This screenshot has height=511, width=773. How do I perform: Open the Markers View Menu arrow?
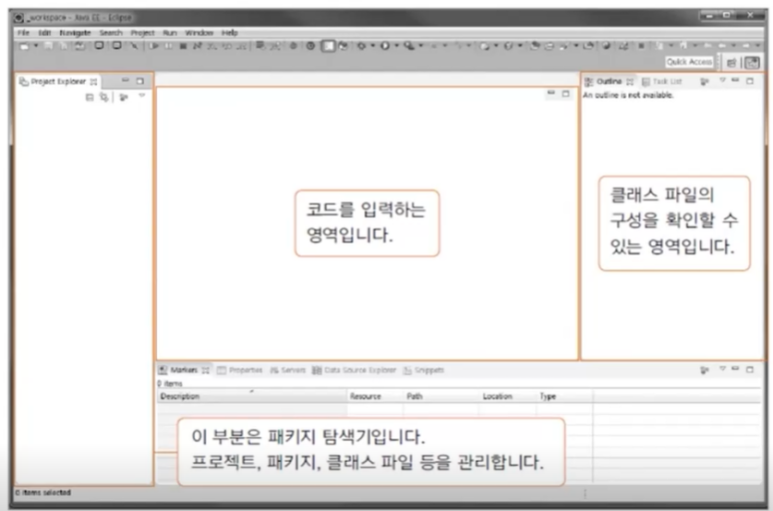tap(723, 369)
